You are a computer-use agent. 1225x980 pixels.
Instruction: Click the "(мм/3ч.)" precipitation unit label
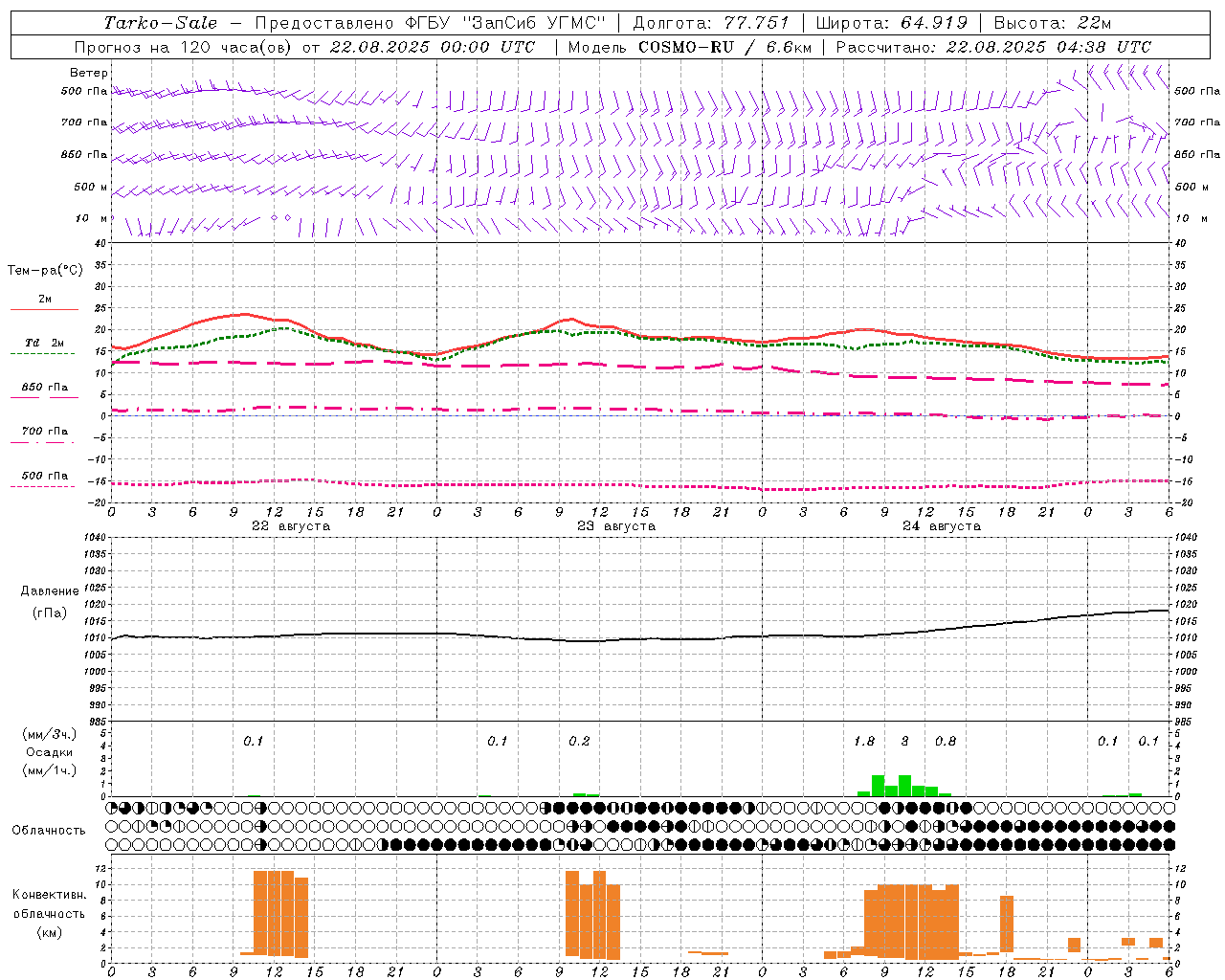click(x=49, y=734)
